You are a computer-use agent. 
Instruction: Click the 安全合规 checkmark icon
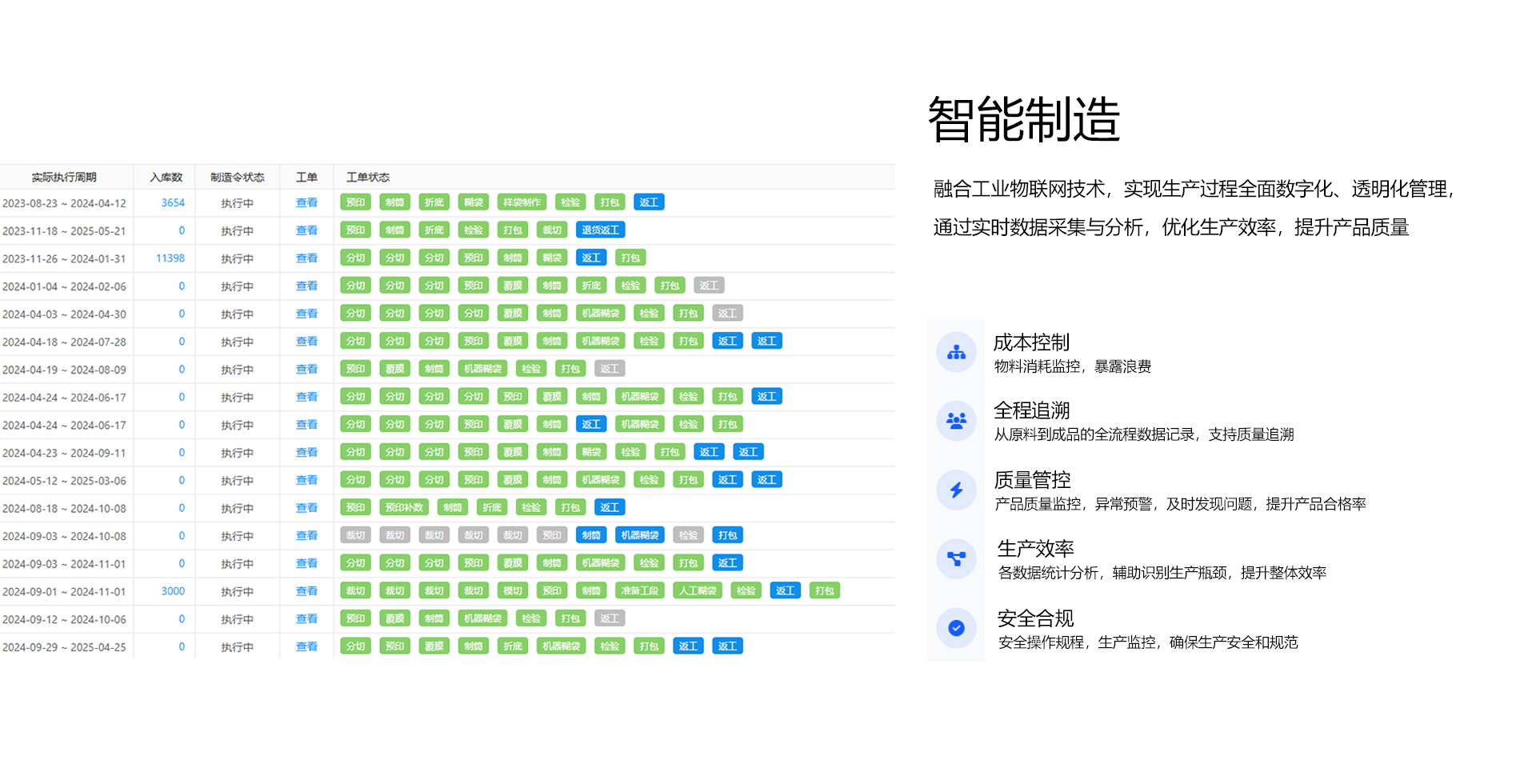pos(956,628)
